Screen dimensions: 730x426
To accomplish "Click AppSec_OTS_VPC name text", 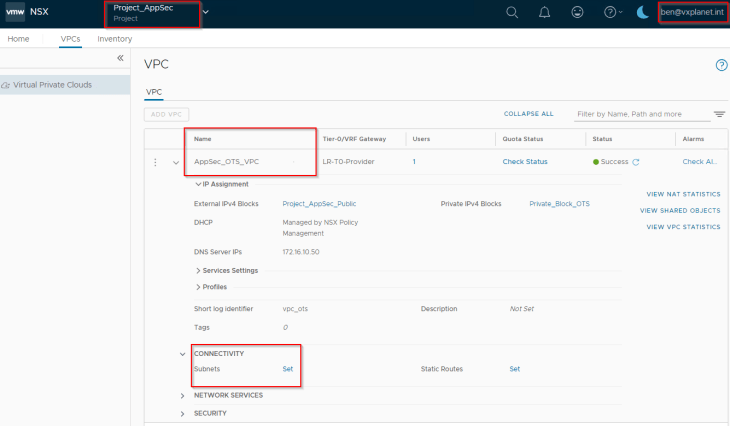I will pos(226,162).
